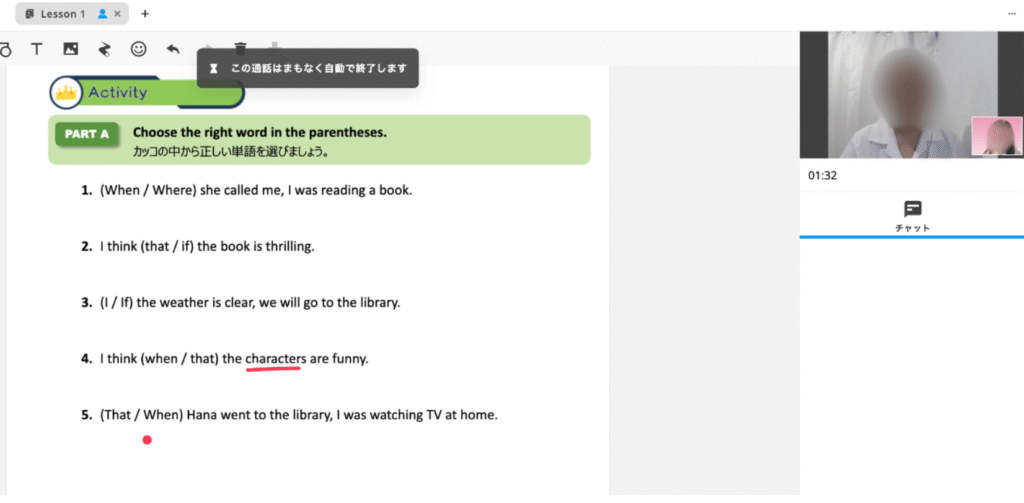Click the small self-view video thumbnail

996,136
